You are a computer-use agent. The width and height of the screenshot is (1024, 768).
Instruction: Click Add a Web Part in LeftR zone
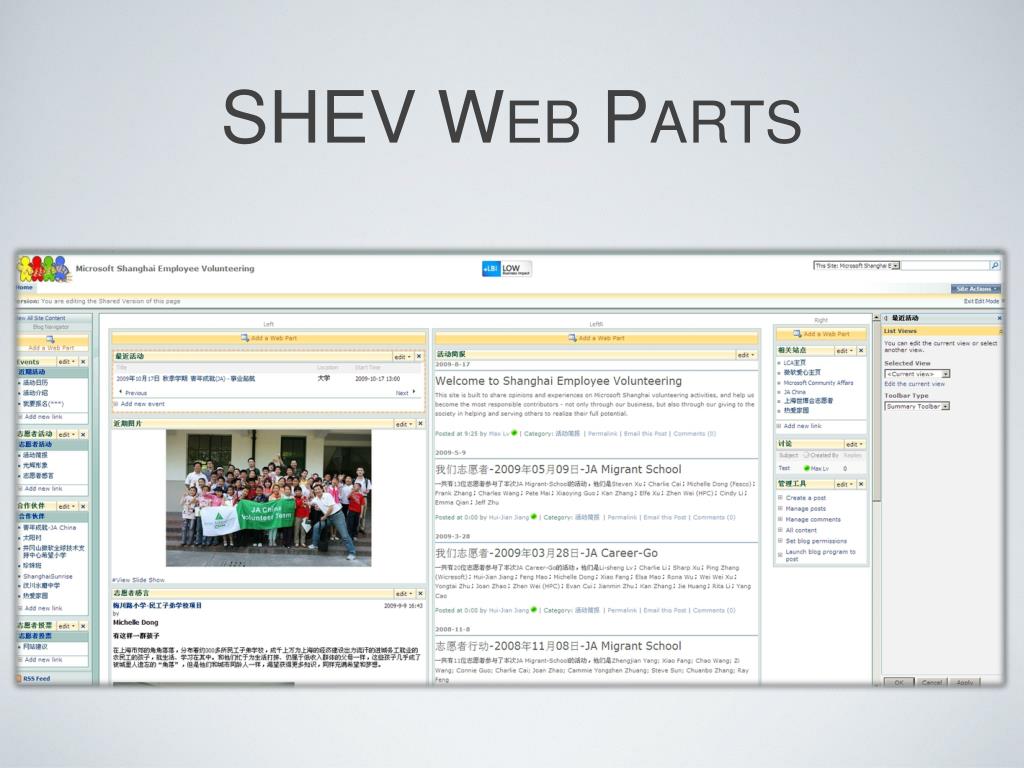click(596, 338)
